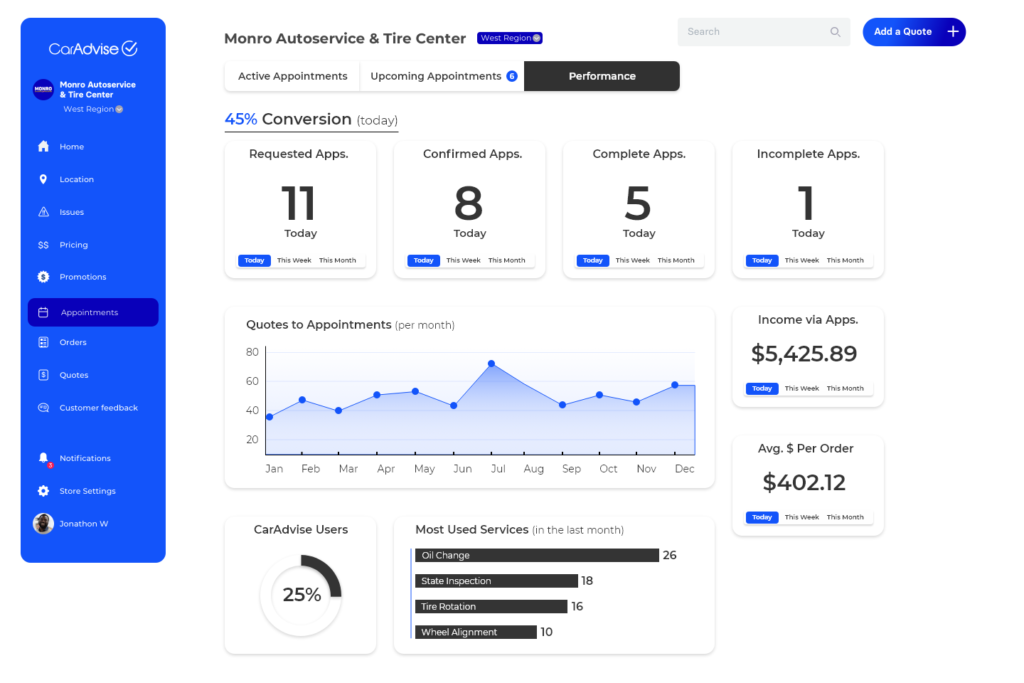Click the CarAdvise logo in the sidebar

[93, 48]
